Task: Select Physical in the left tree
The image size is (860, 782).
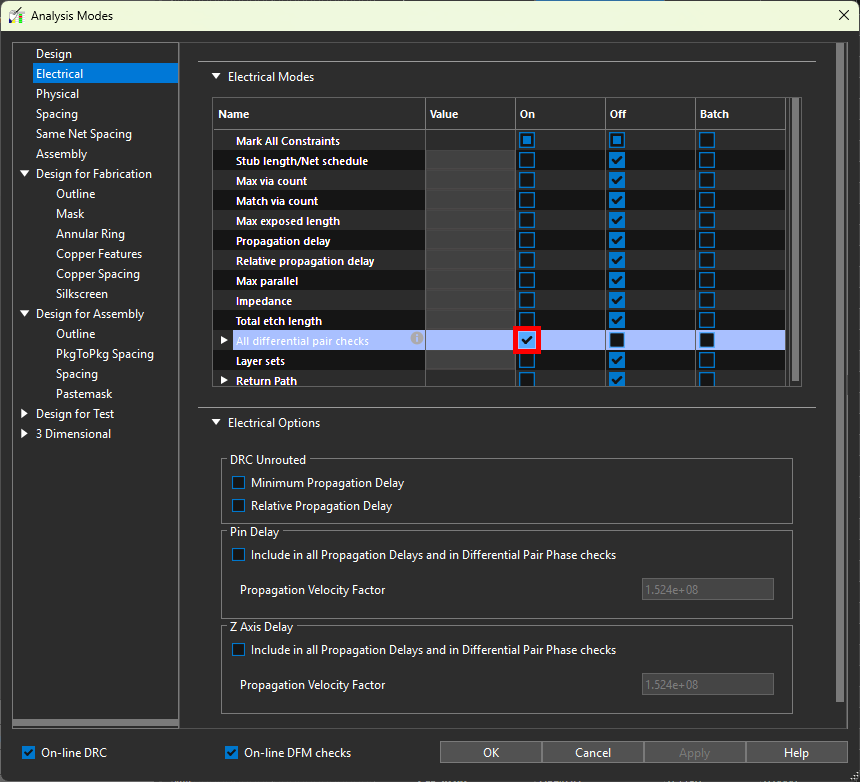Action: point(58,94)
